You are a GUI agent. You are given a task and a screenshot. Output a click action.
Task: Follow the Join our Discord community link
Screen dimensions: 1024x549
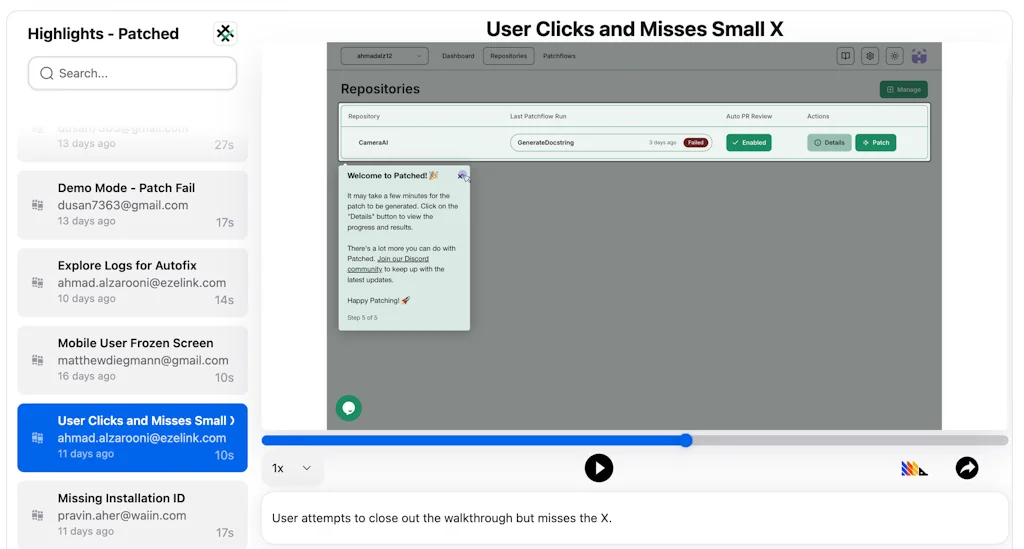(388, 264)
